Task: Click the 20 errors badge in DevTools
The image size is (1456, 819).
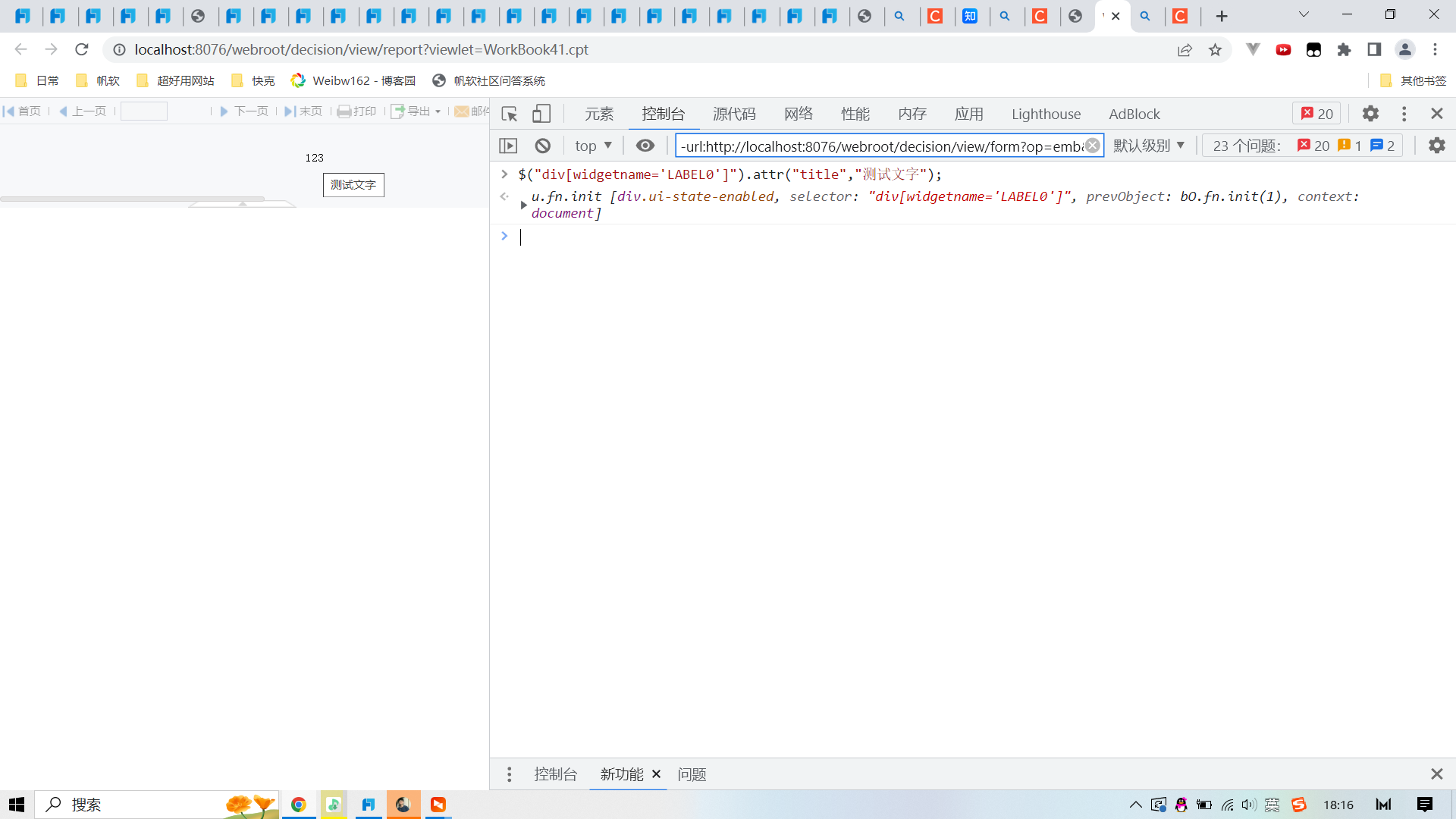Action: (x=1317, y=114)
